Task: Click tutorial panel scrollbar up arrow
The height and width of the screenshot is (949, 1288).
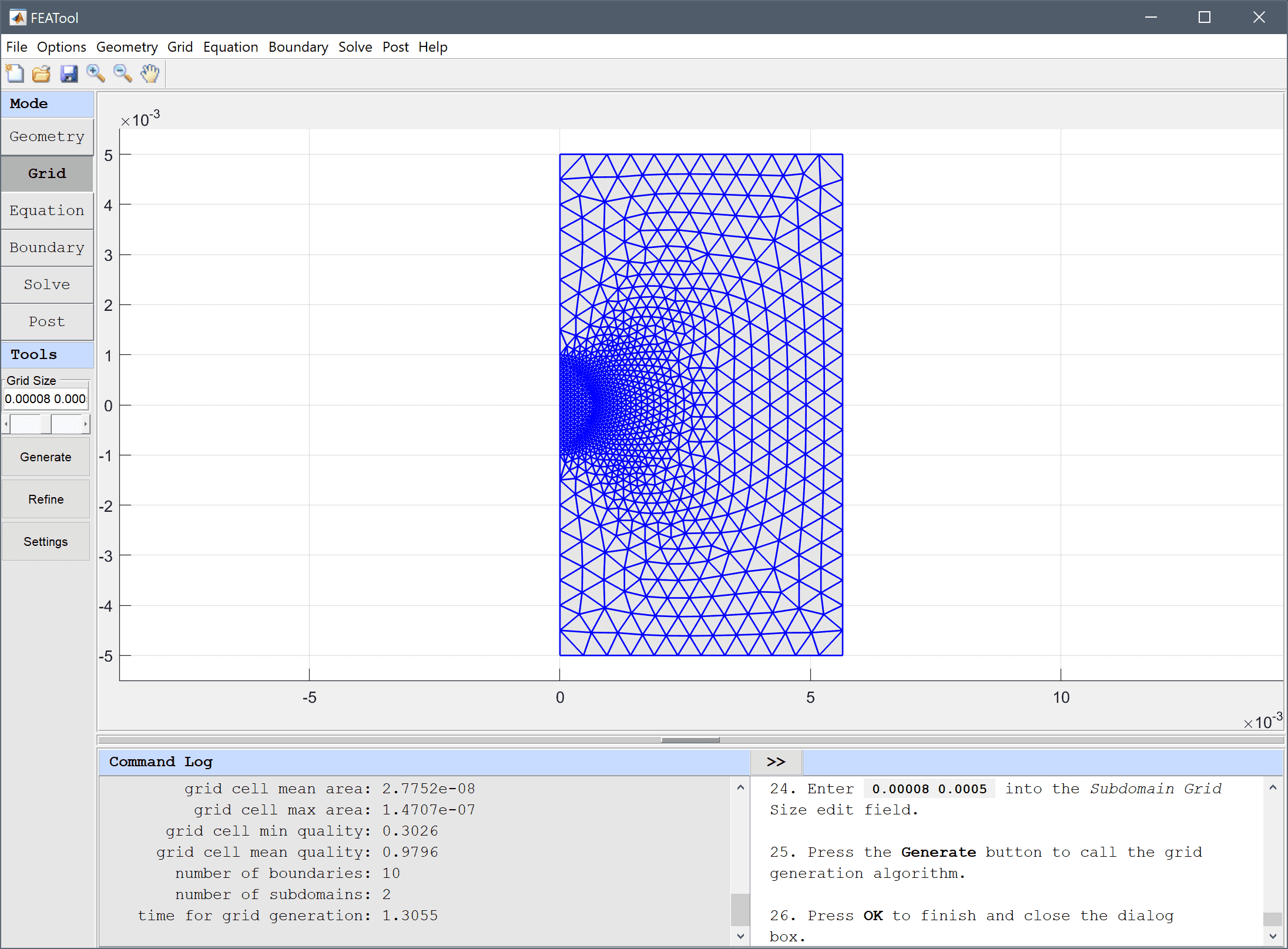Action: (1273, 787)
